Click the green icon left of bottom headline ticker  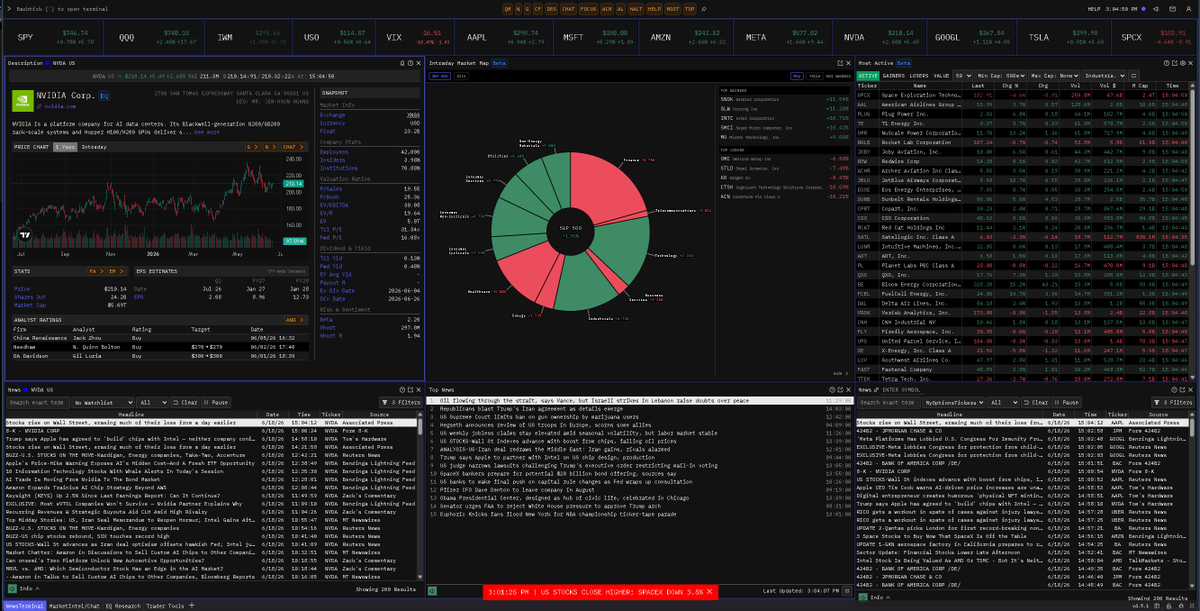coord(433,592)
